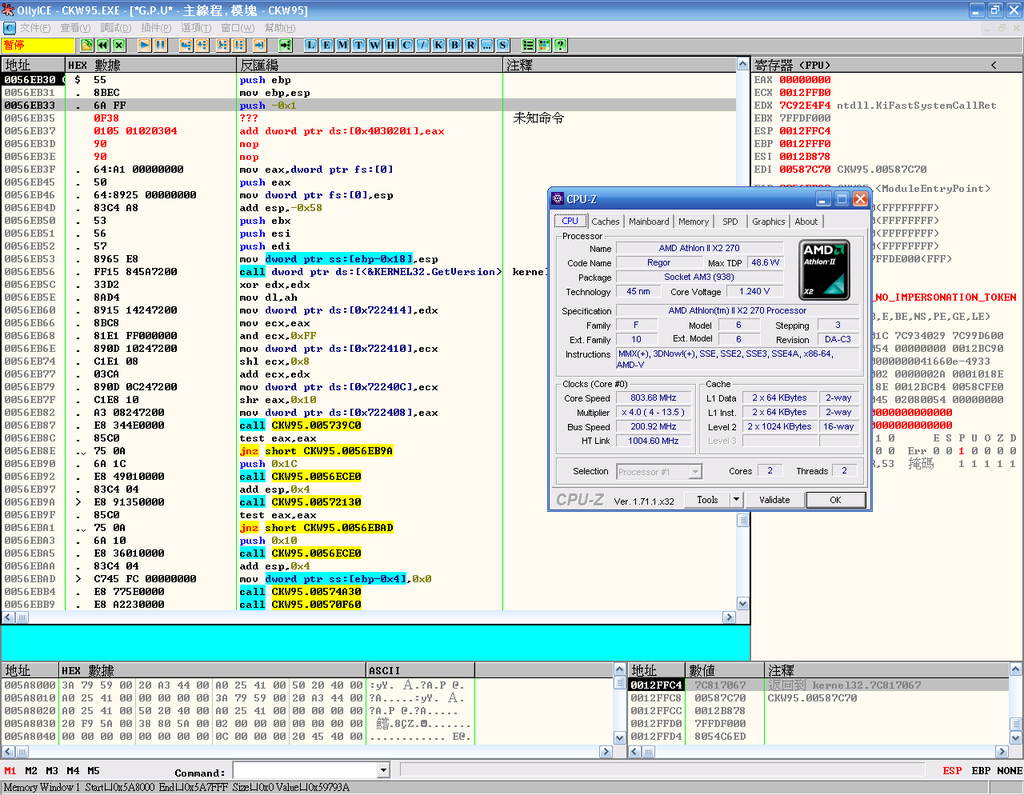The height and width of the screenshot is (795, 1024).
Task: Click the EBP stack base toggle
Action: tap(981, 771)
